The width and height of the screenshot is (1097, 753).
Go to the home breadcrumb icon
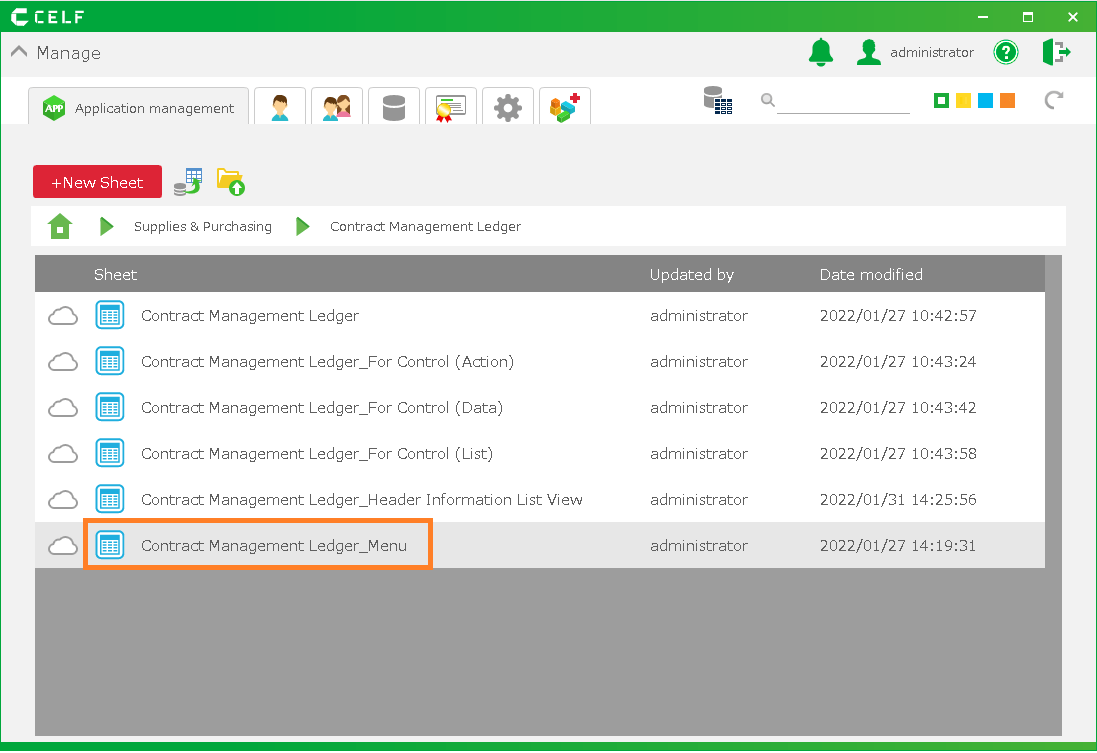click(60, 227)
